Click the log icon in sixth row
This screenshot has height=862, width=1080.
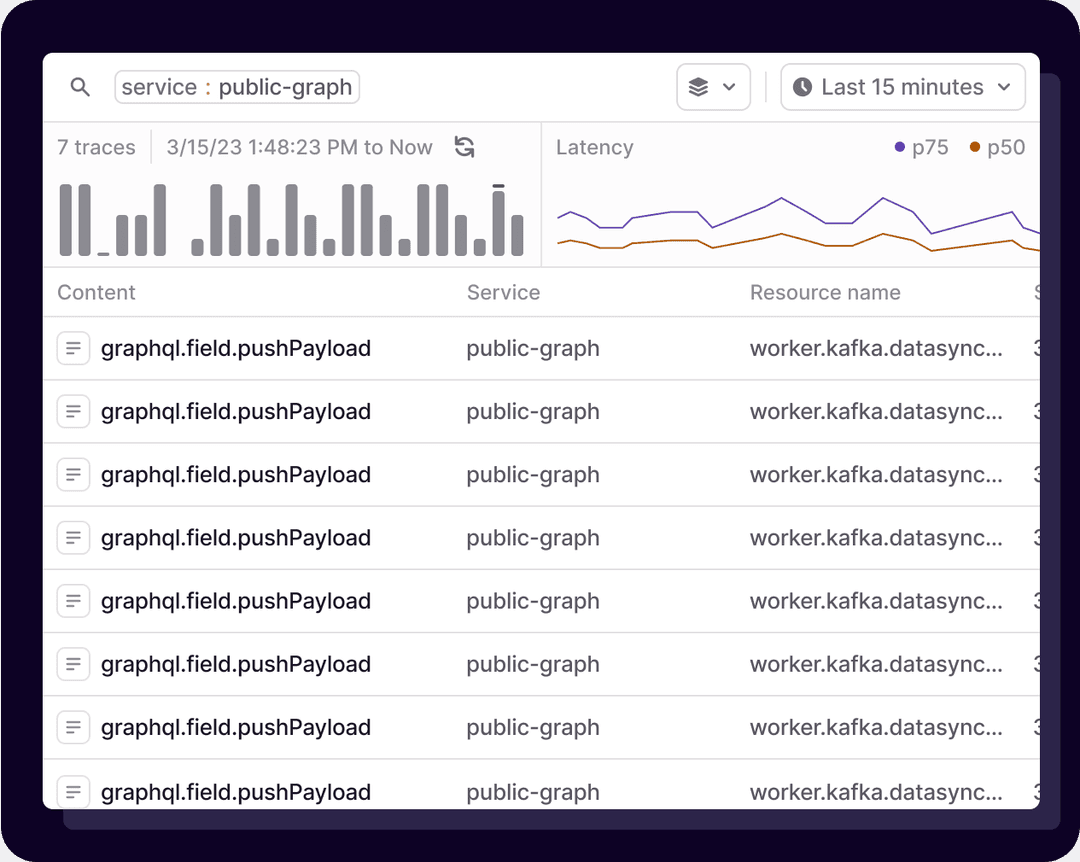pyautogui.click(x=73, y=664)
